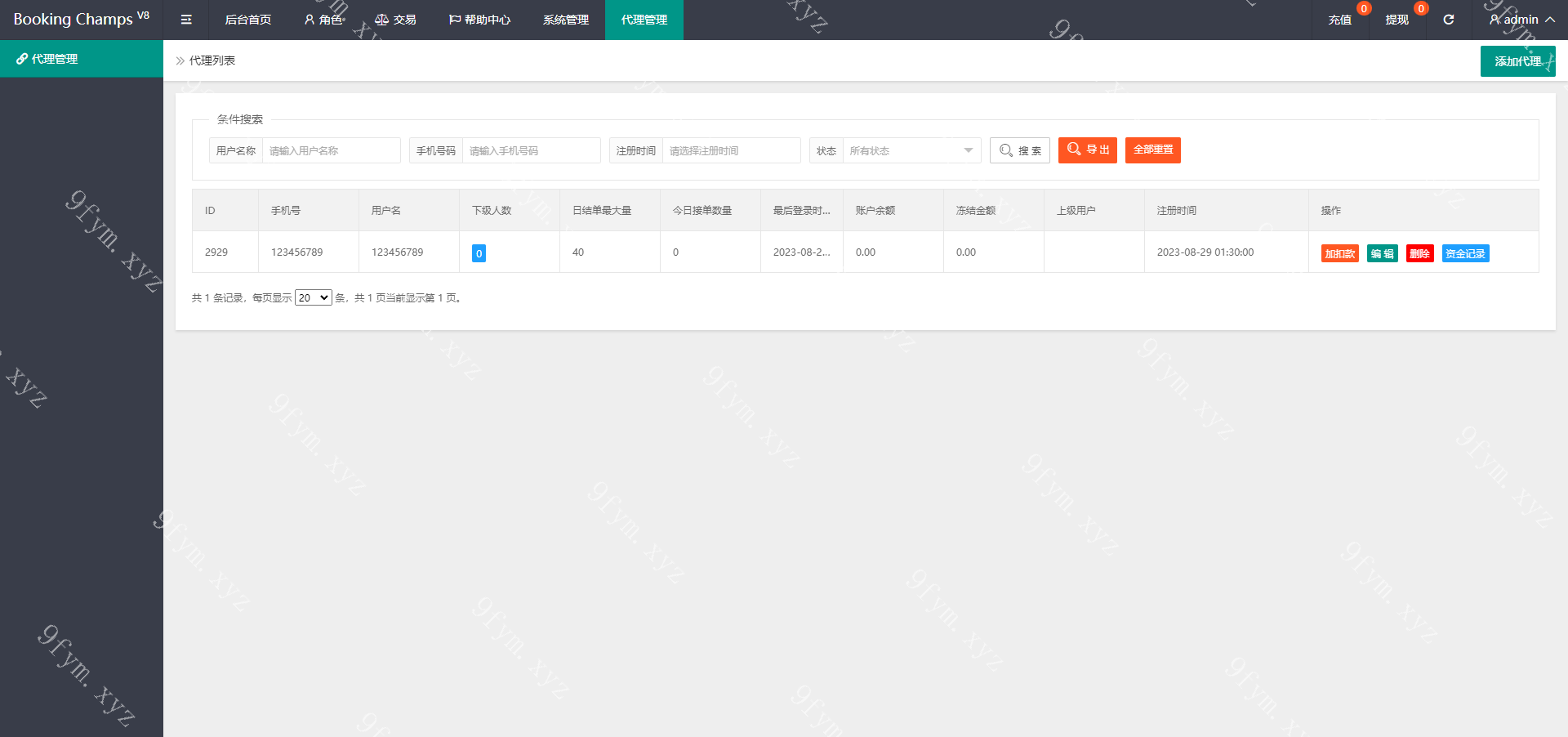Screen dimensions: 1568x737
Task: Click the 加扣款 button for user 123456789
Action: point(1340,253)
